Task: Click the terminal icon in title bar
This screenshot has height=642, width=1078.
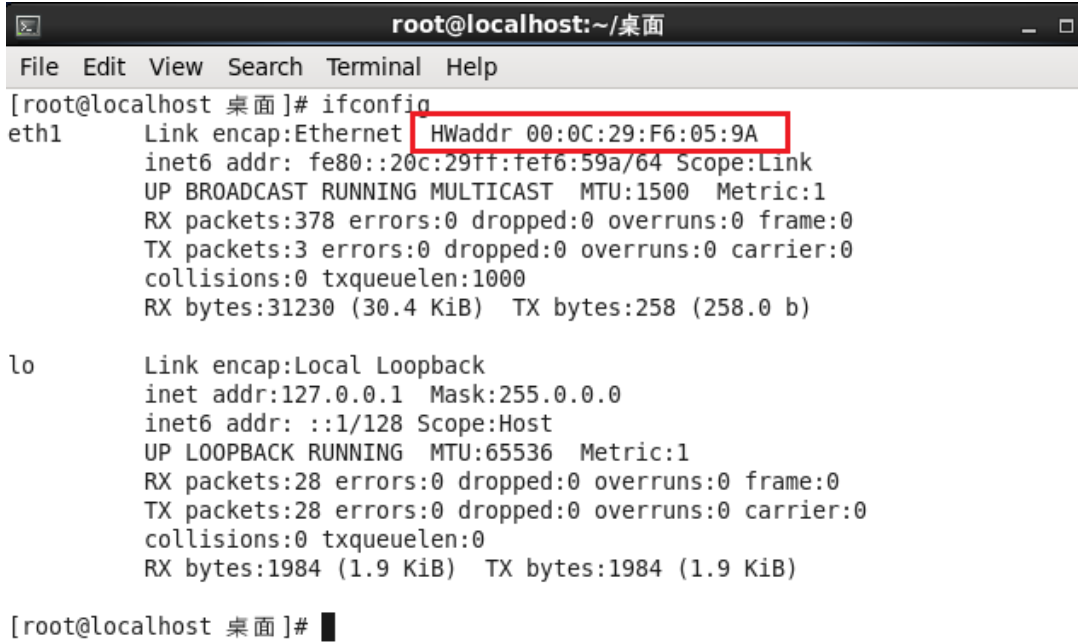Action: tap(28, 26)
